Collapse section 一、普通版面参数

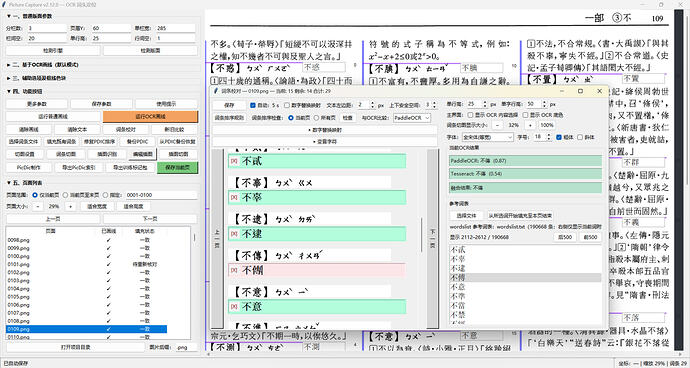(x=8, y=16)
